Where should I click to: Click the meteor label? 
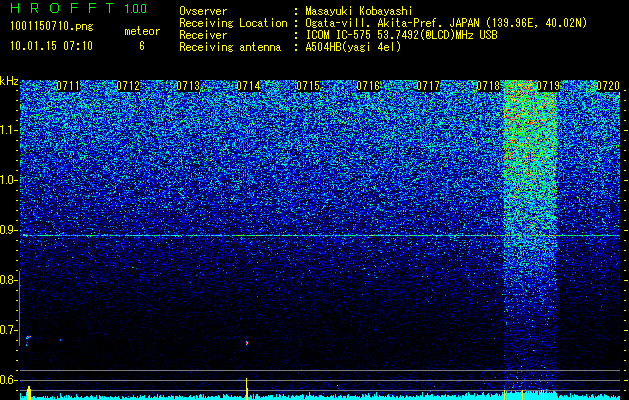point(142,31)
